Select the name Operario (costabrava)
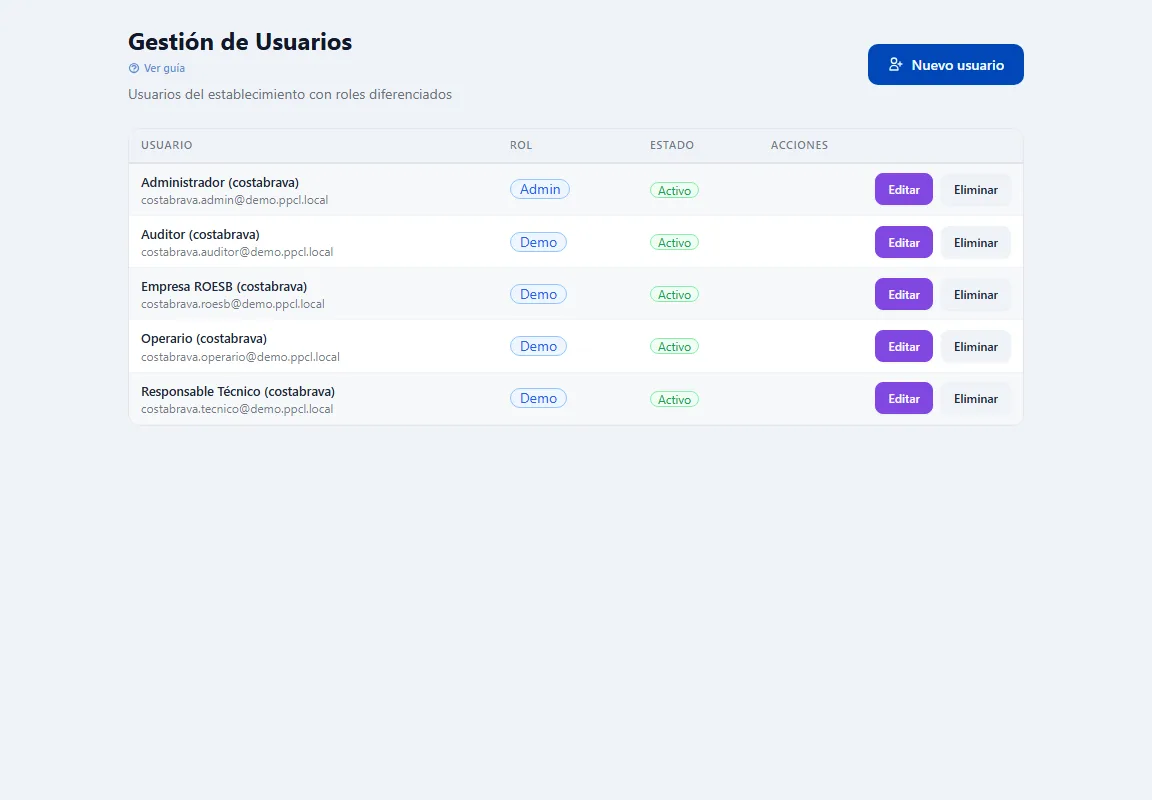1152x800 pixels. pyautogui.click(x=204, y=339)
